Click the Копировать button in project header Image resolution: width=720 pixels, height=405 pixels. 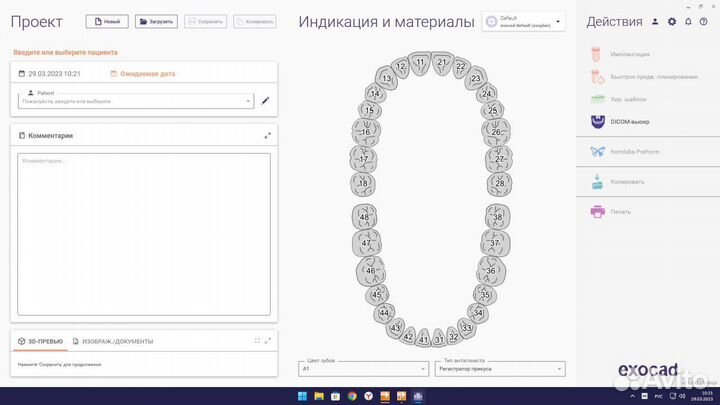coord(255,22)
